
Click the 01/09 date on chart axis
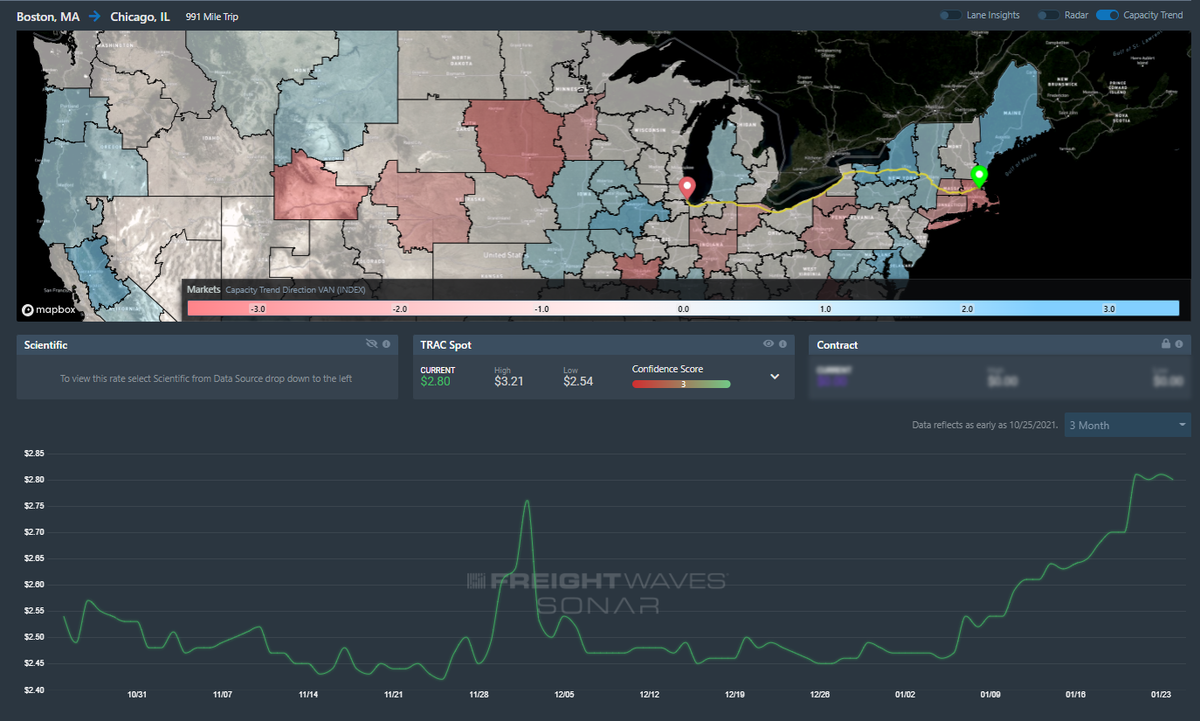pos(991,694)
